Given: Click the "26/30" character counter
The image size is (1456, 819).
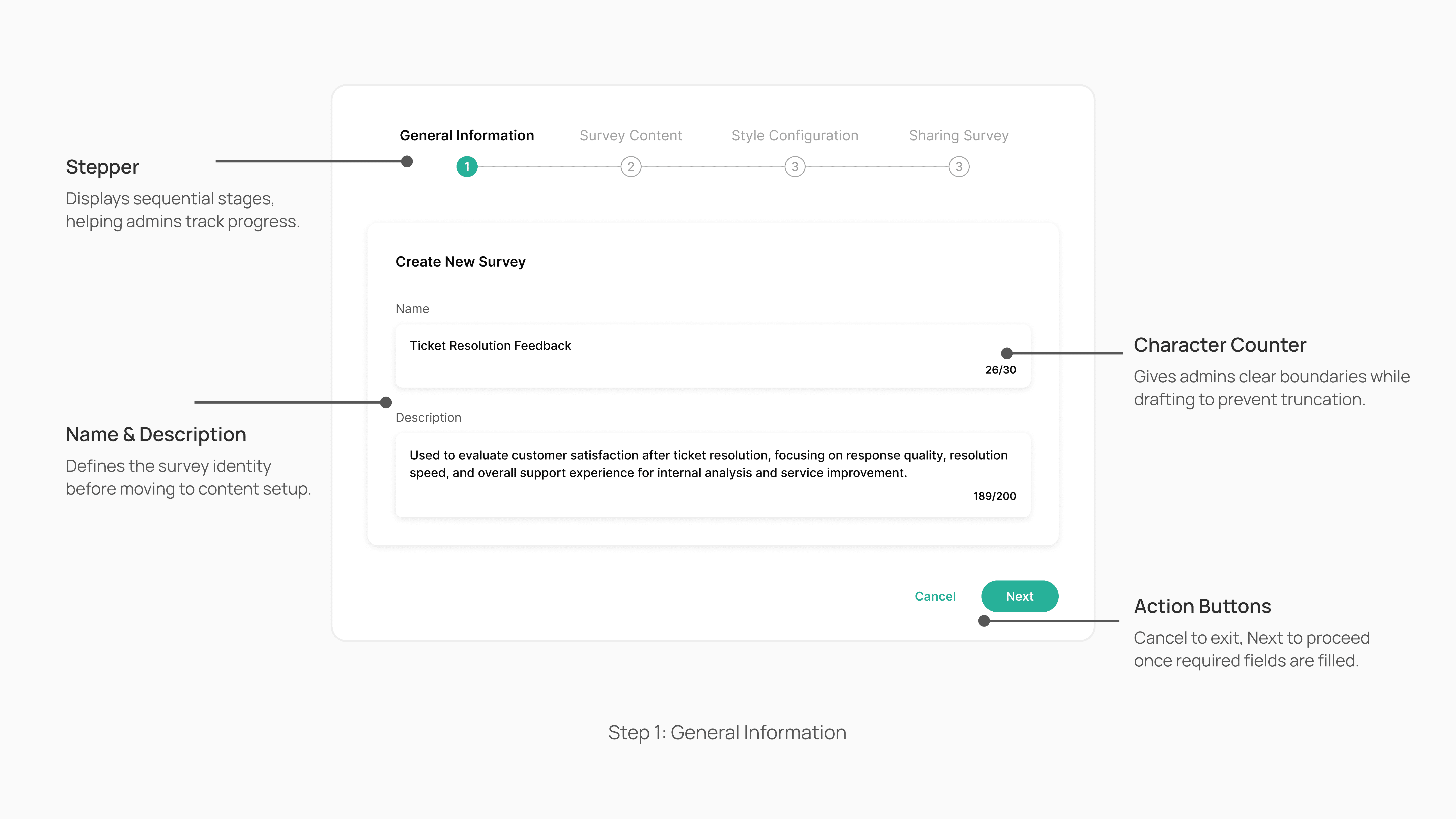Looking at the screenshot, I should point(1000,370).
